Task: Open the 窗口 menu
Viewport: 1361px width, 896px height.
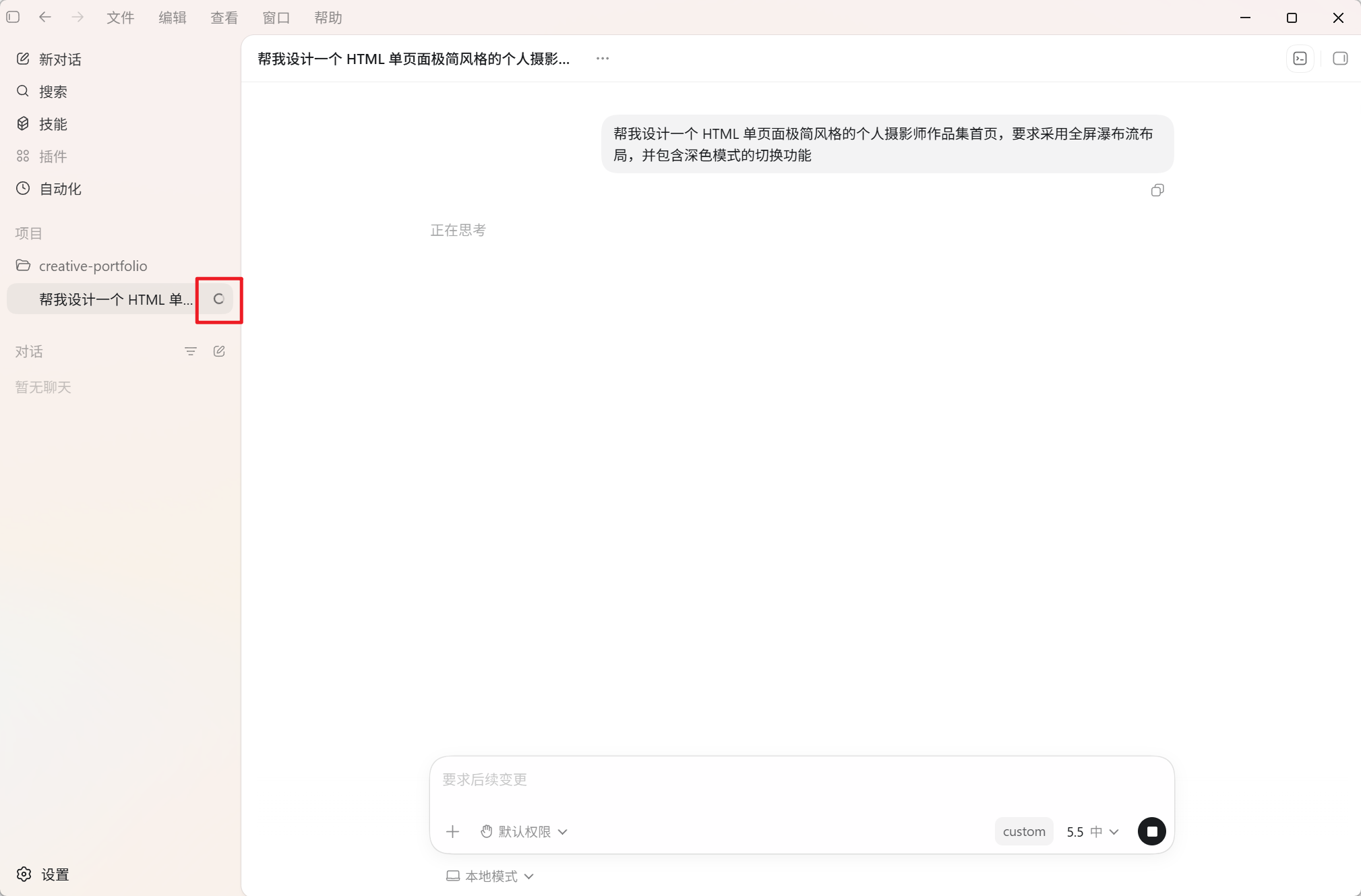Action: [x=276, y=18]
